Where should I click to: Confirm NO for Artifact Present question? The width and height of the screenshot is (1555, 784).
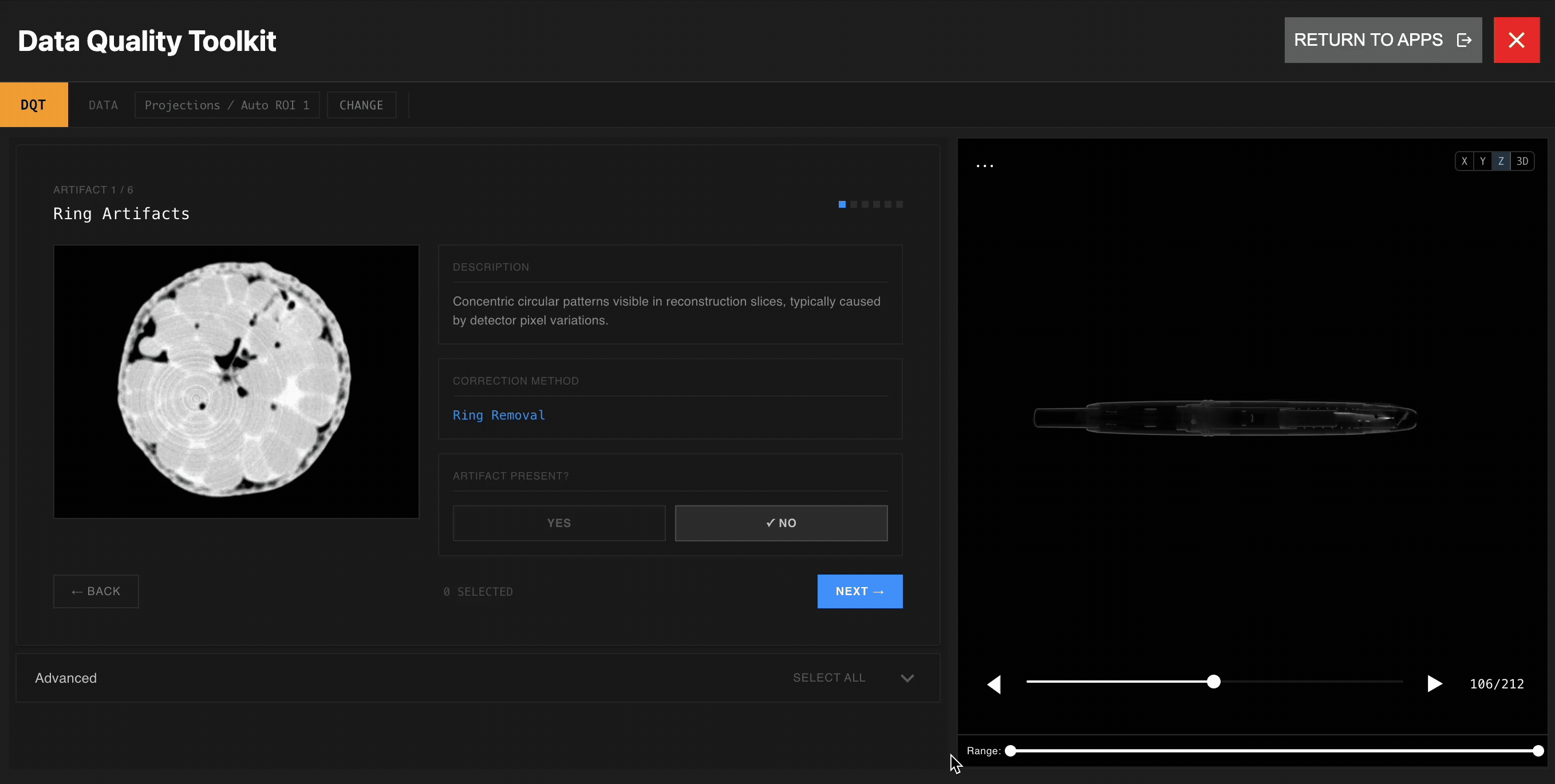click(x=781, y=522)
